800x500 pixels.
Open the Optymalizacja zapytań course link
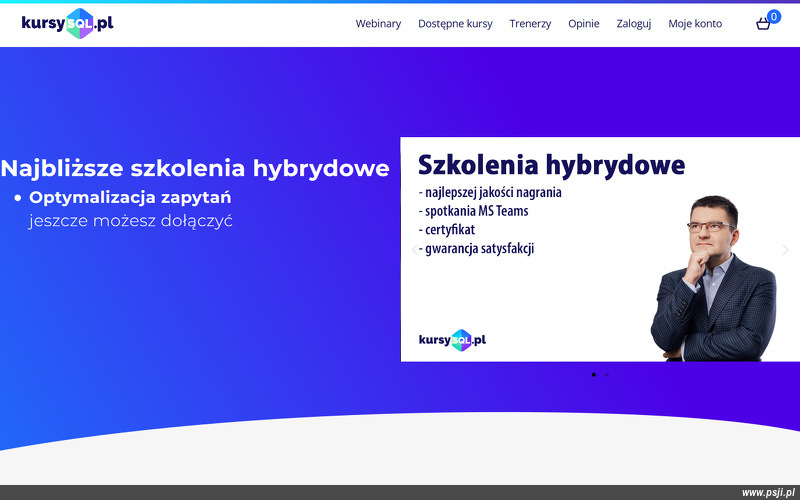130,197
